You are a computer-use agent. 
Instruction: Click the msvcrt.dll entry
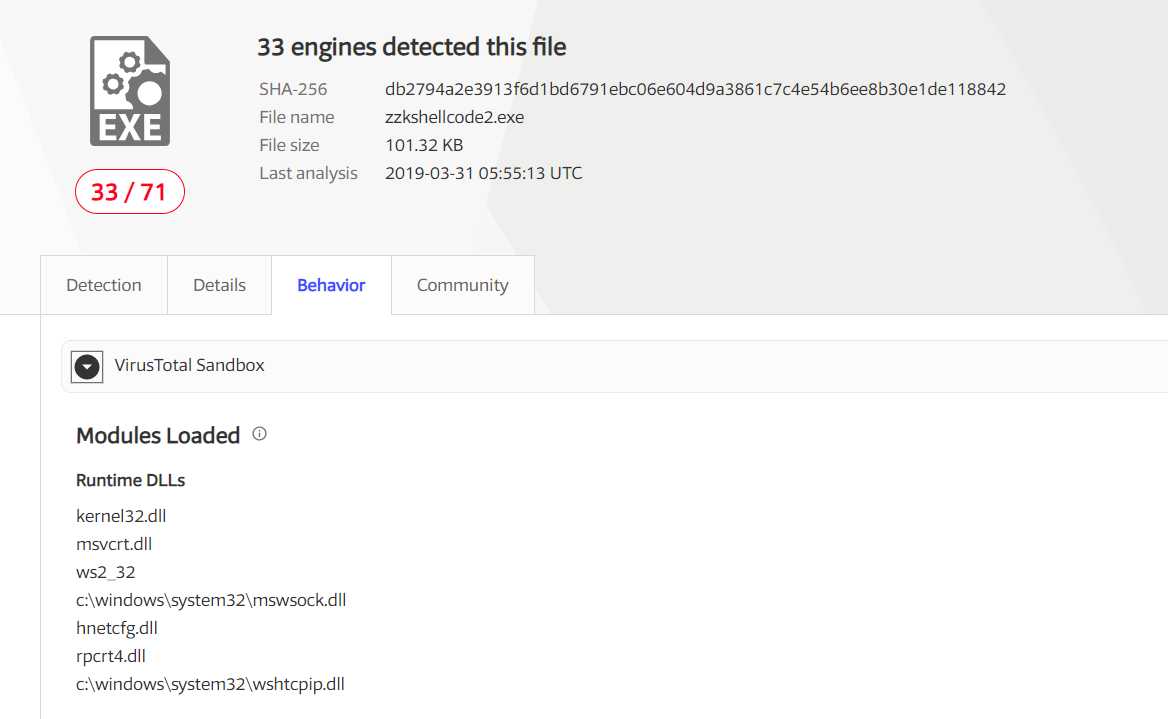[x=114, y=544]
